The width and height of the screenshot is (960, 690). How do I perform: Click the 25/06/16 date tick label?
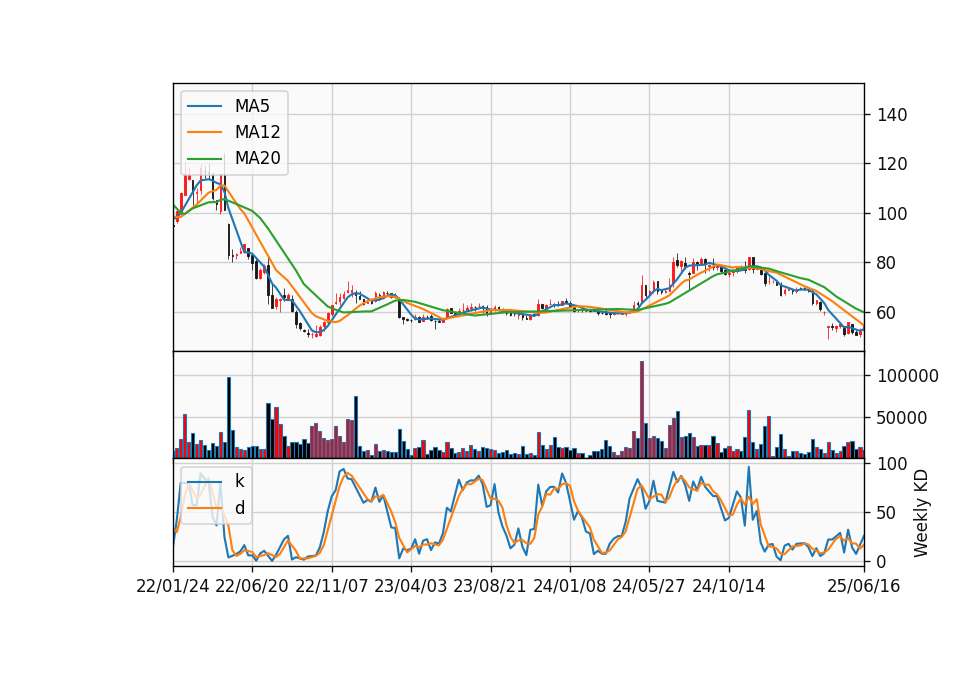click(864, 586)
